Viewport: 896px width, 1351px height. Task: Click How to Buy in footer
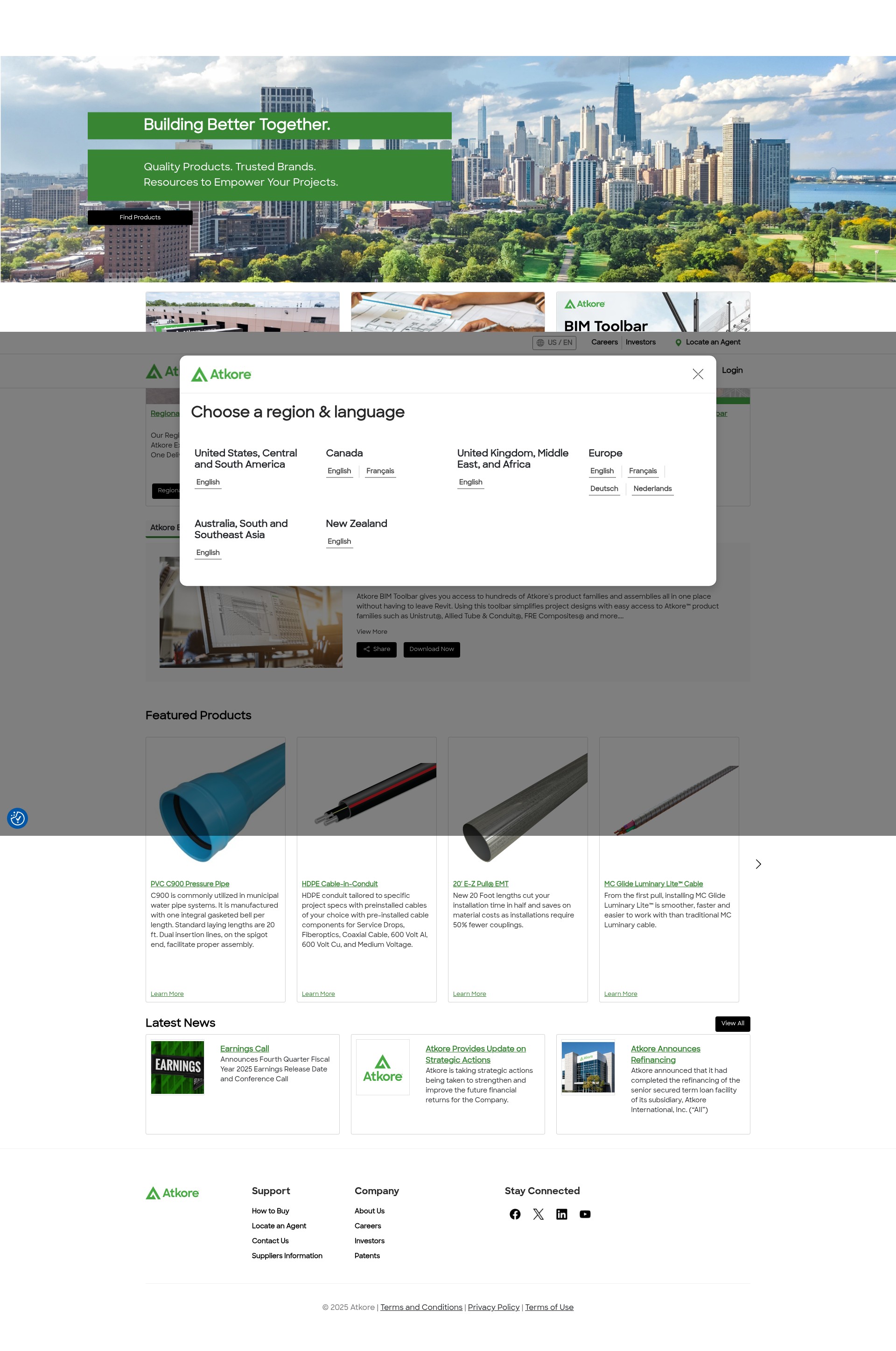[270, 1211]
